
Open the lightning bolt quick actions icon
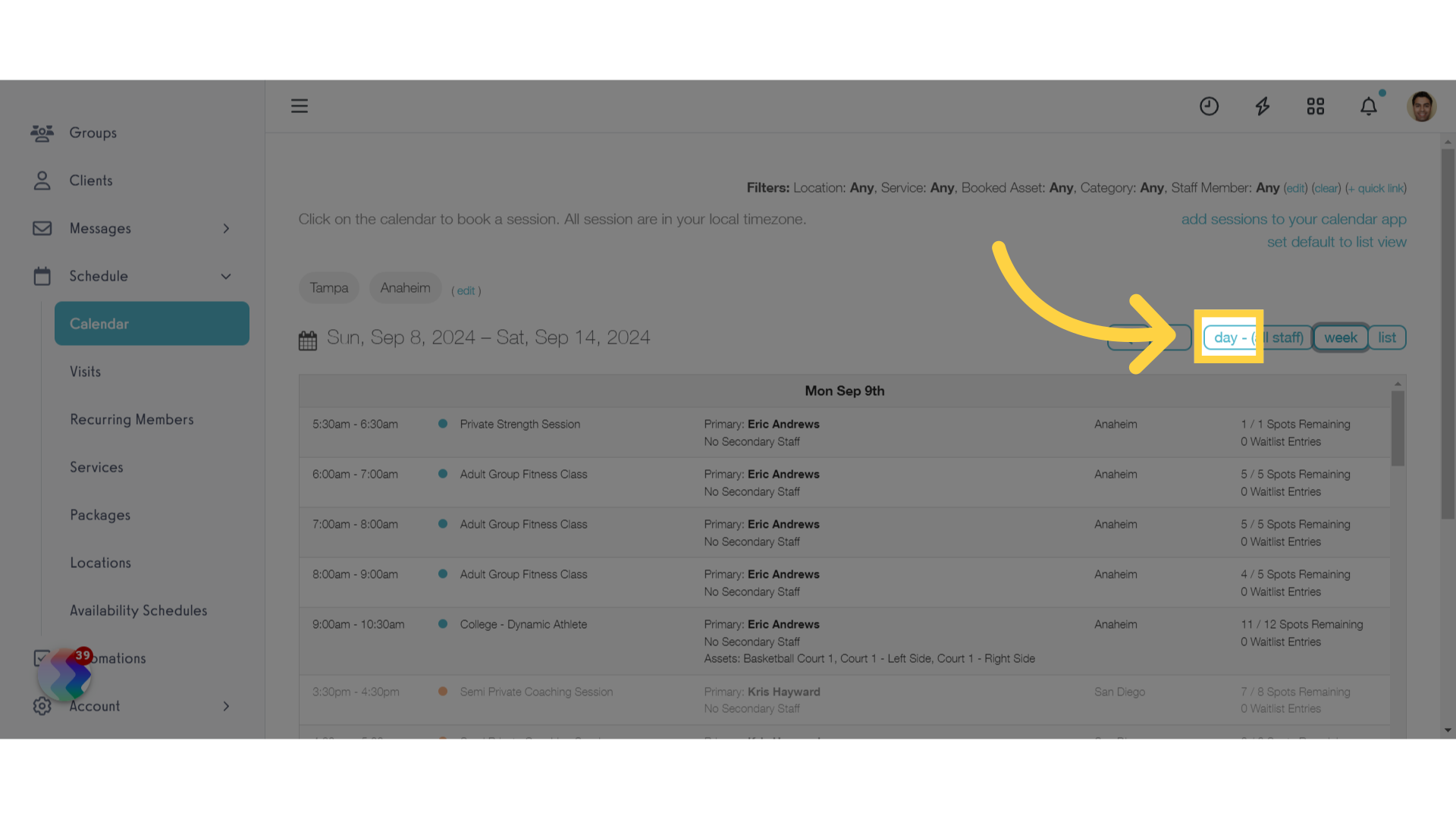(x=1262, y=106)
